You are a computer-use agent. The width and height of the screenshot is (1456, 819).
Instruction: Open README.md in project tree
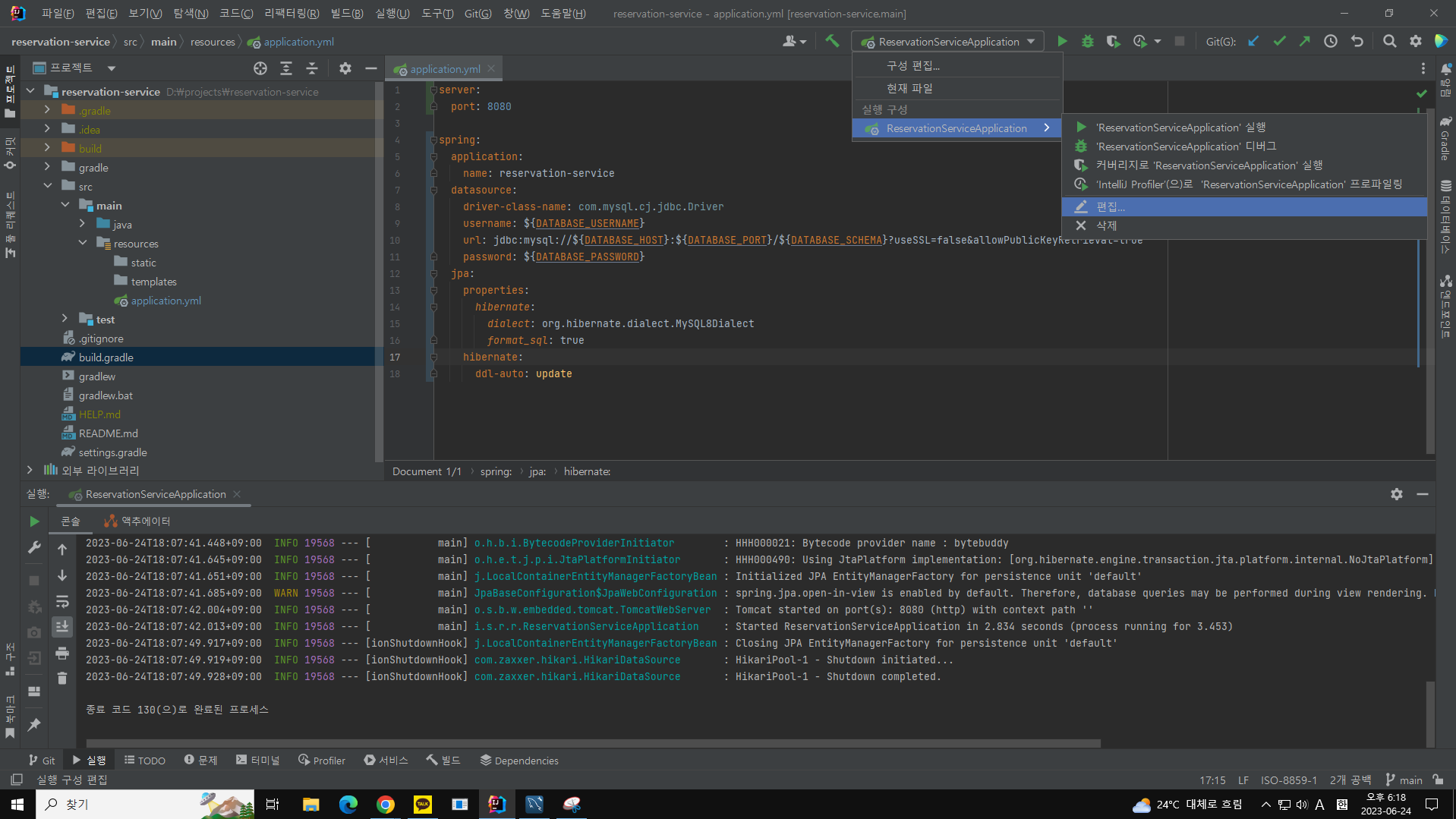(109, 433)
